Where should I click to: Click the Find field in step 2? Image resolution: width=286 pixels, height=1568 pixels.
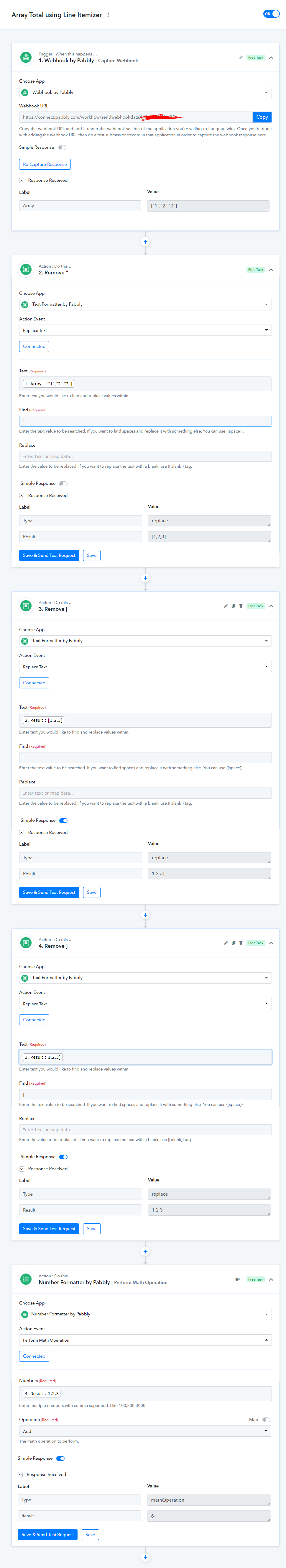[x=145, y=420]
